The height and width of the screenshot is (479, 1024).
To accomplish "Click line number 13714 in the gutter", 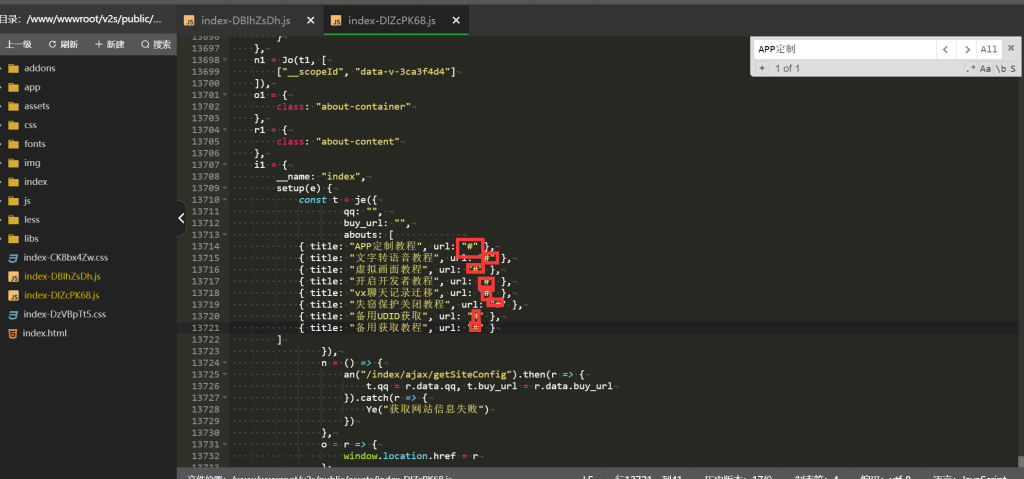I will point(205,246).
